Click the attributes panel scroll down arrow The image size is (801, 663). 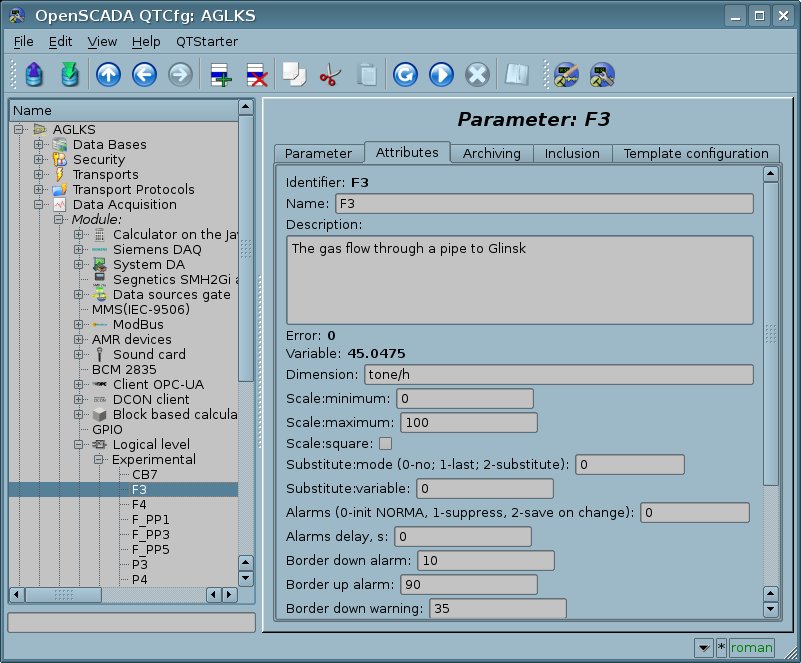[770, 608]
